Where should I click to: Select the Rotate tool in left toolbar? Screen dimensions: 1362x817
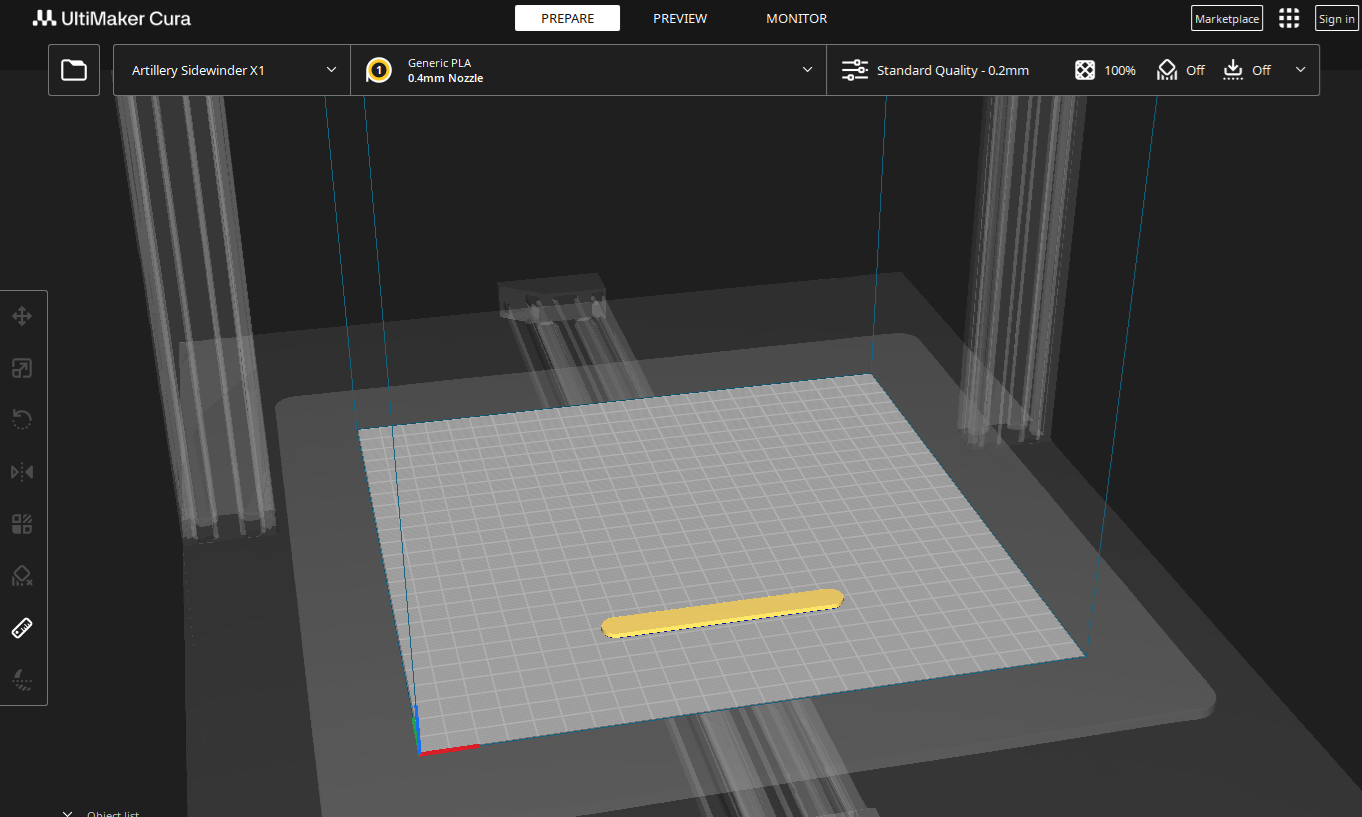[x=22, y=420]
